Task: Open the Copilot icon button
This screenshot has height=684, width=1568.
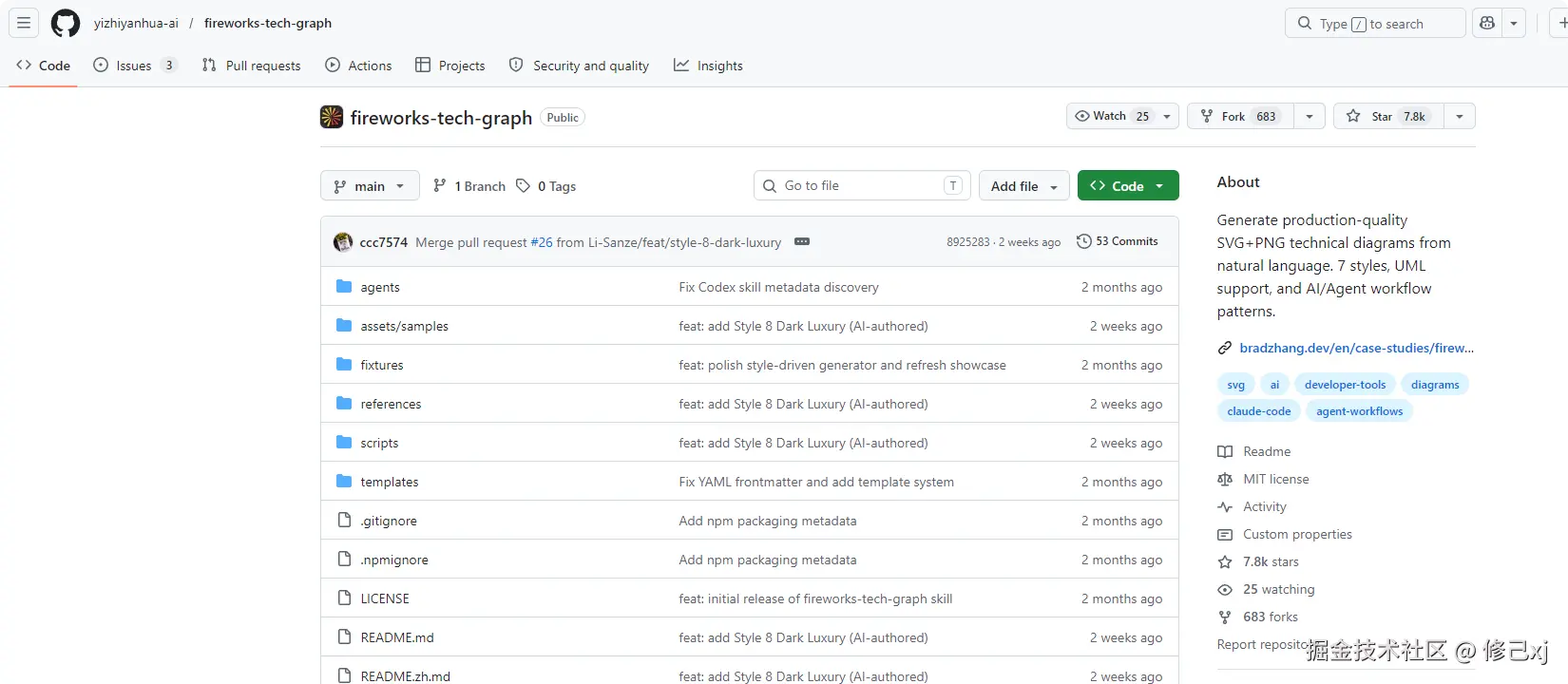Action: click(x=1487, y=23)
